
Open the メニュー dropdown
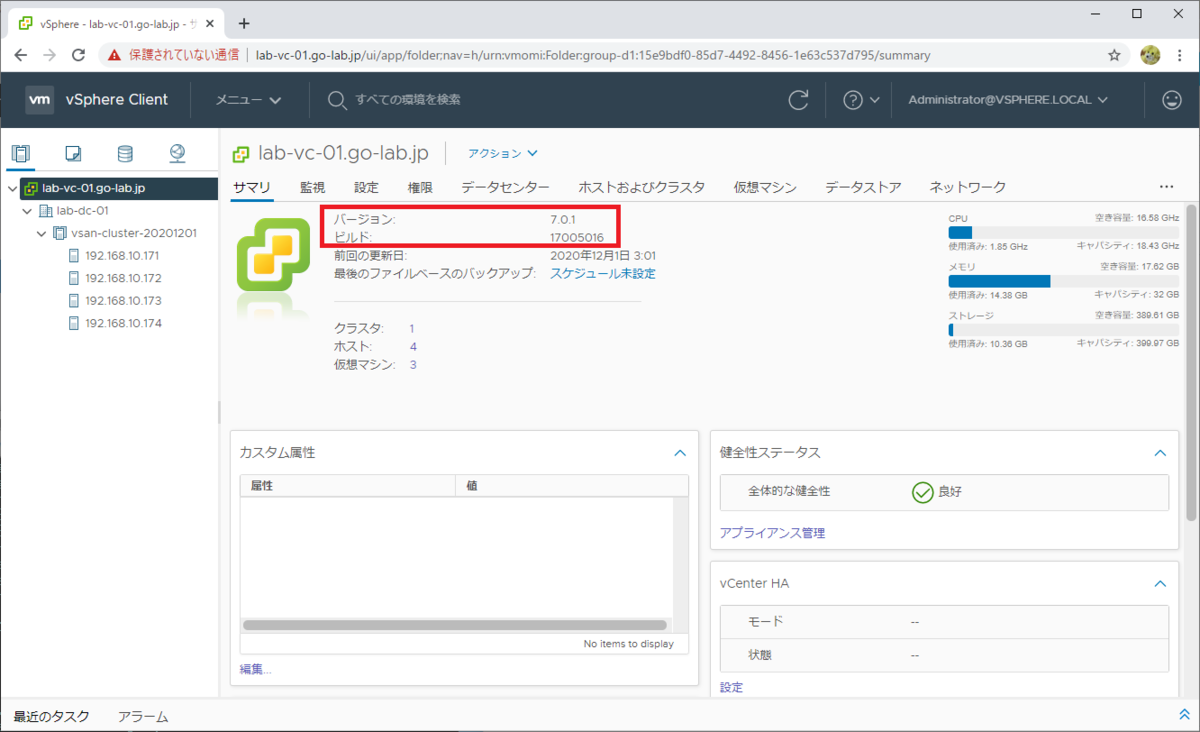[249, 100]
